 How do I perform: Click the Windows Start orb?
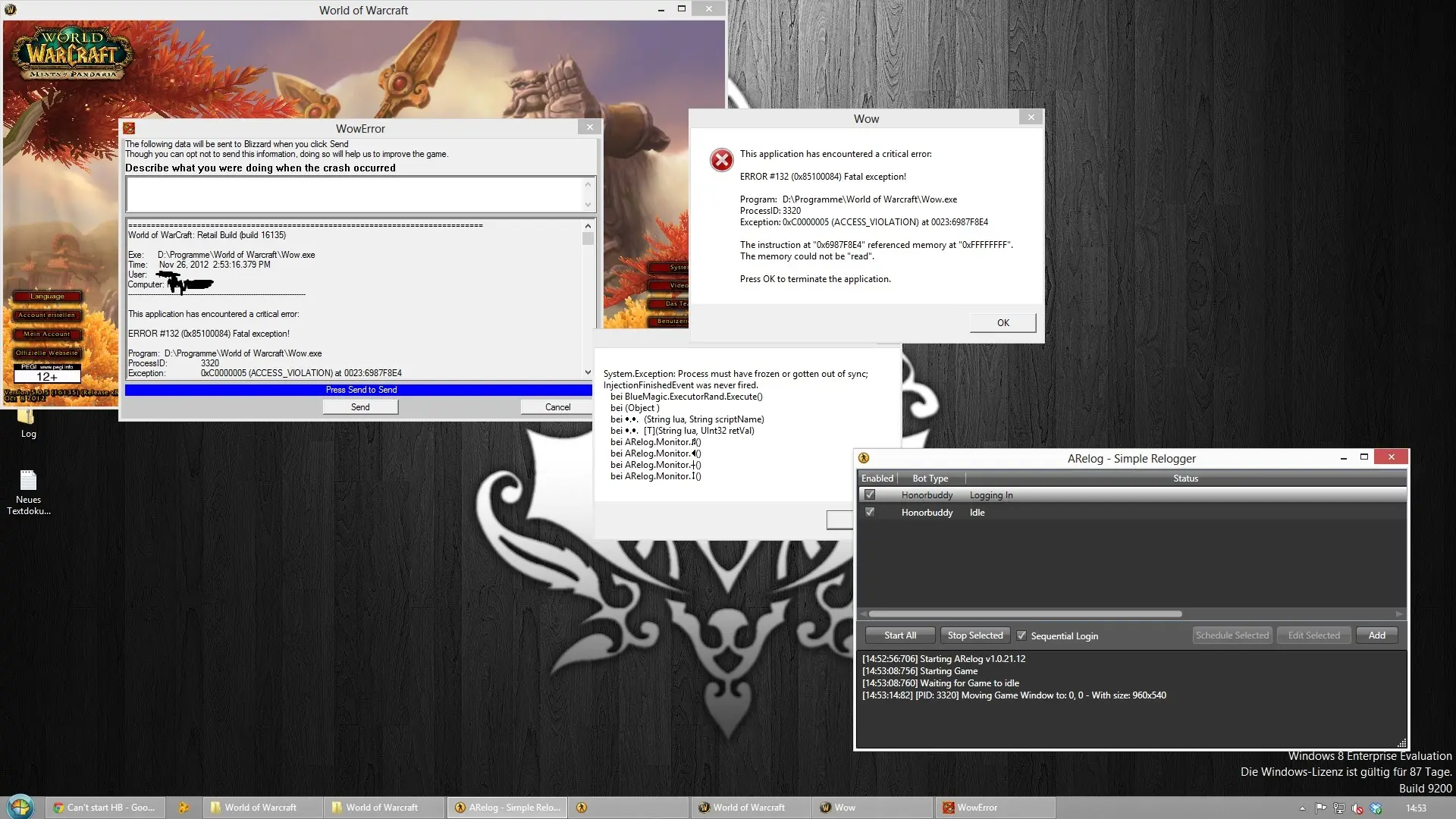(x=19, y=807)
